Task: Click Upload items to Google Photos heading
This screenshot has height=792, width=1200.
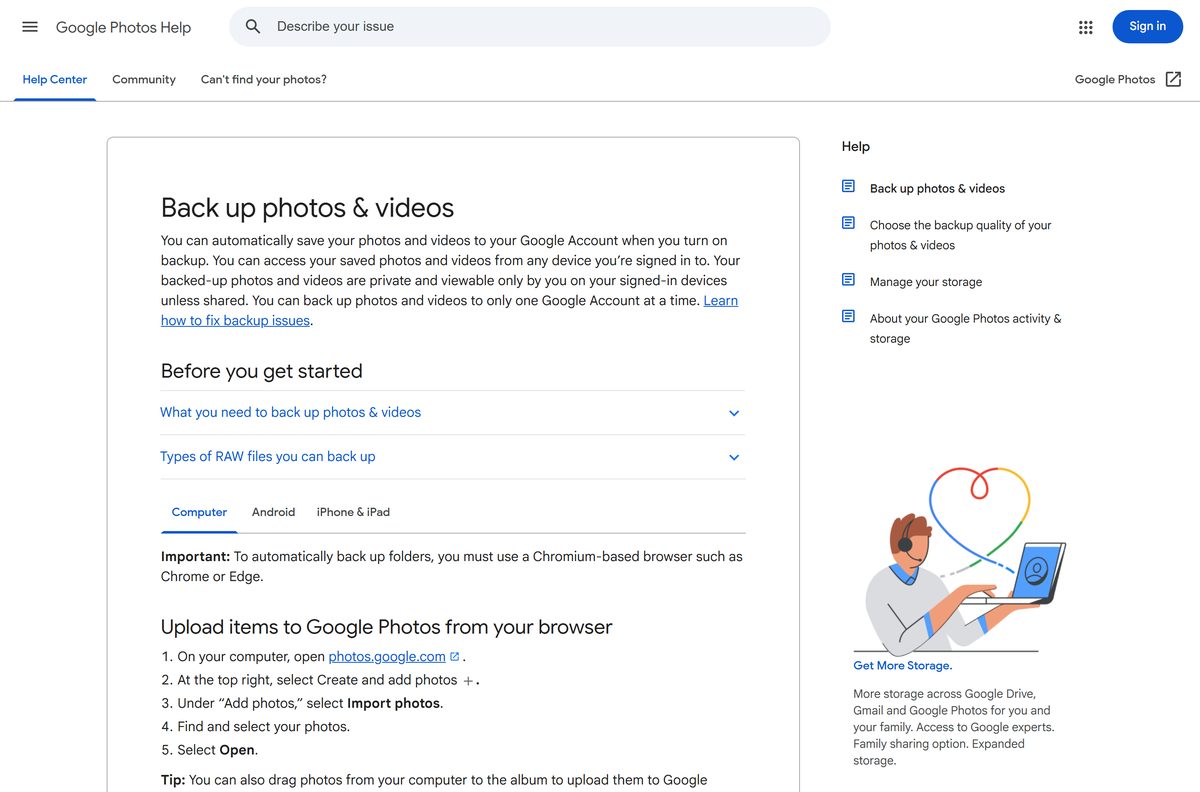Action: (386, 627)
